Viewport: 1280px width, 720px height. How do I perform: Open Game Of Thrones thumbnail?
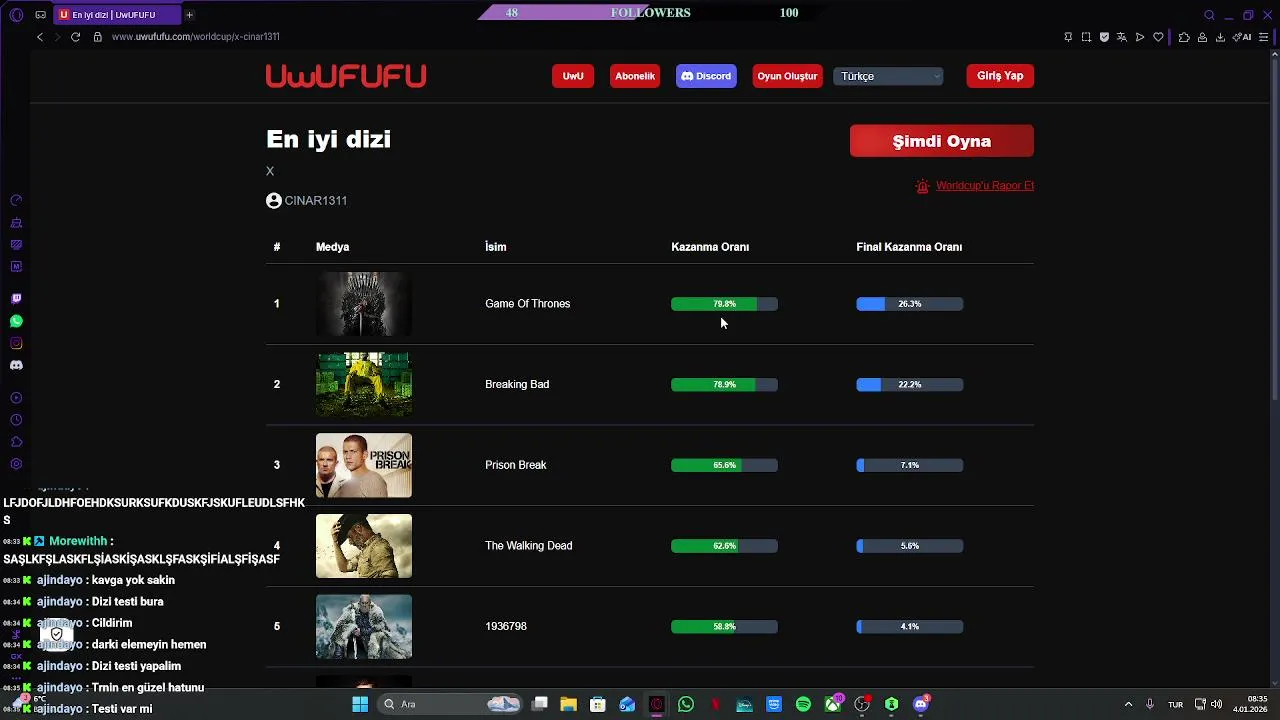[x=364, y=304]
